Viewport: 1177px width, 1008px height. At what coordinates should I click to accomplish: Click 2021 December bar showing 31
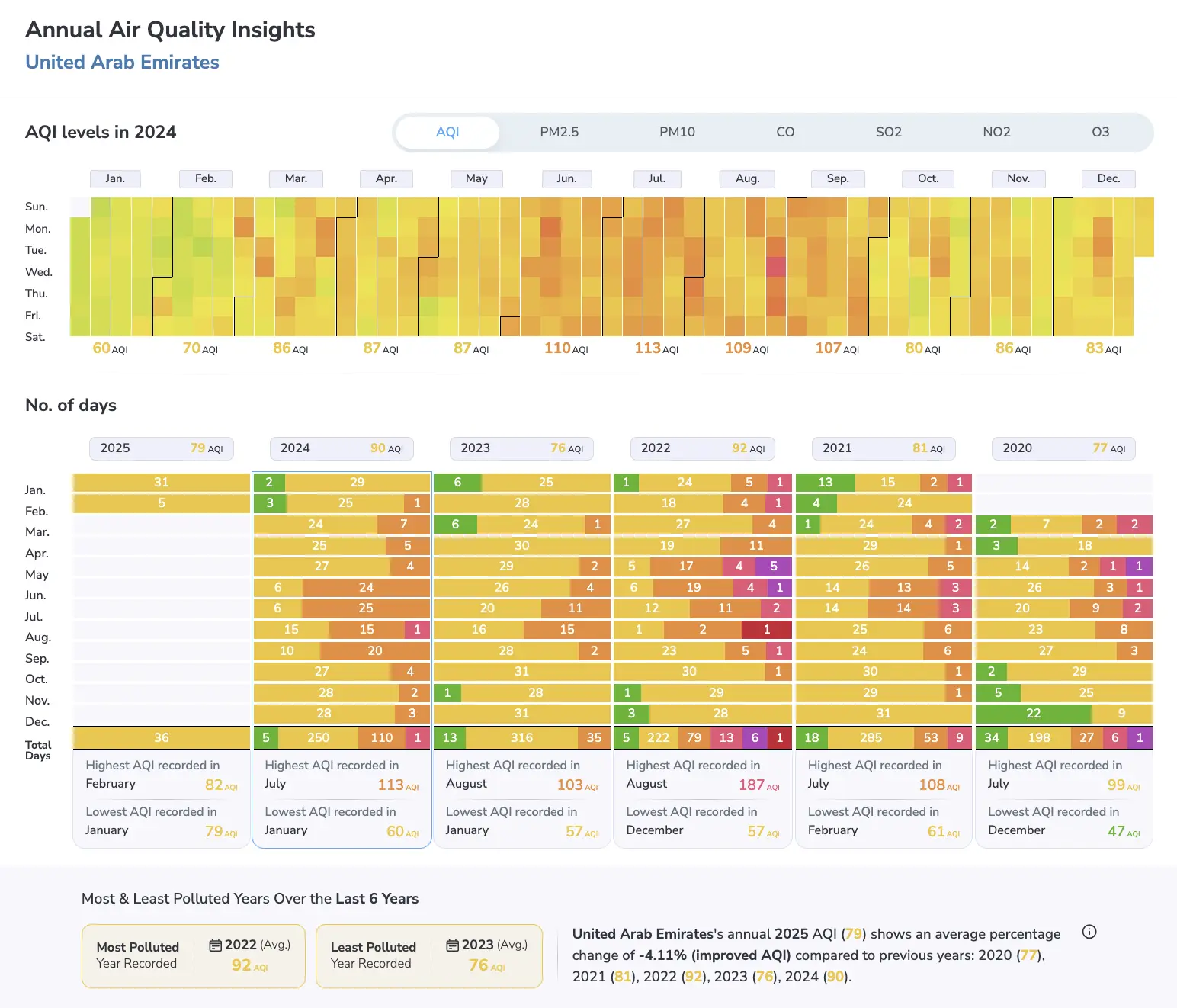click(884, 713)
